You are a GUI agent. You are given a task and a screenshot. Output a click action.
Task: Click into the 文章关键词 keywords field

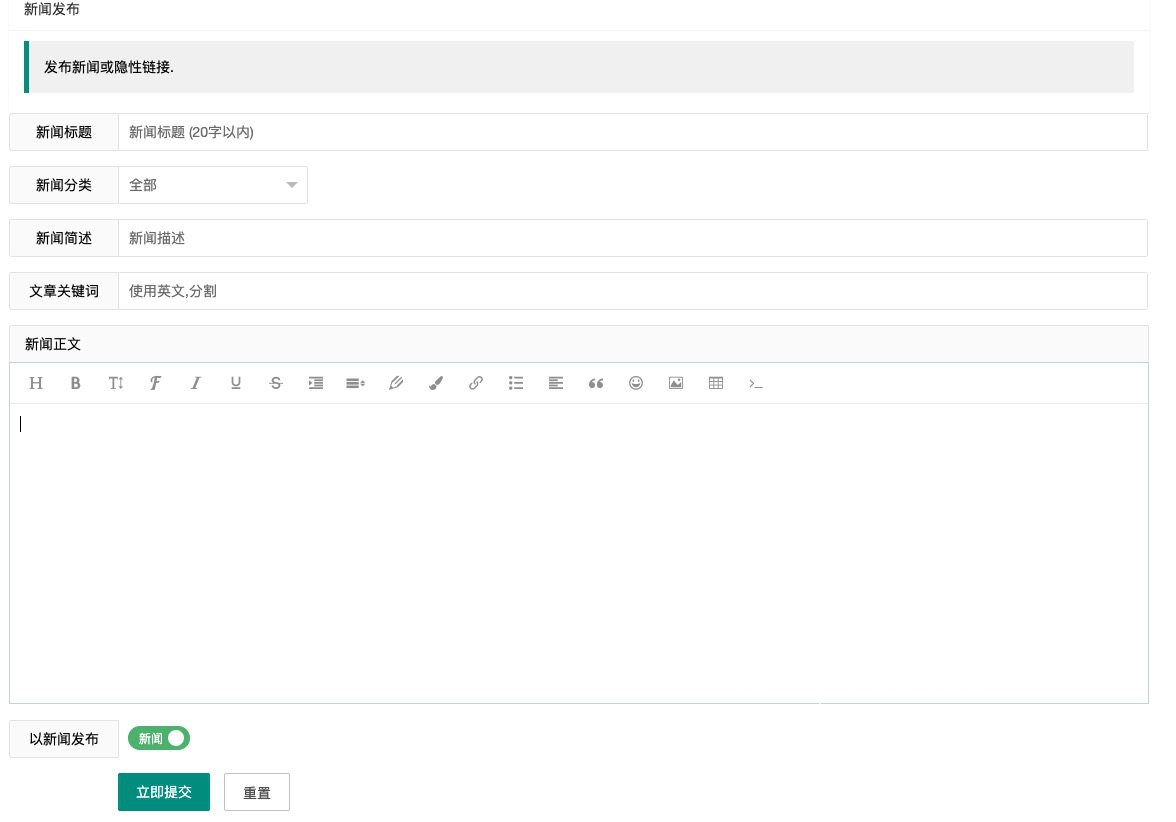pos(632,291)
